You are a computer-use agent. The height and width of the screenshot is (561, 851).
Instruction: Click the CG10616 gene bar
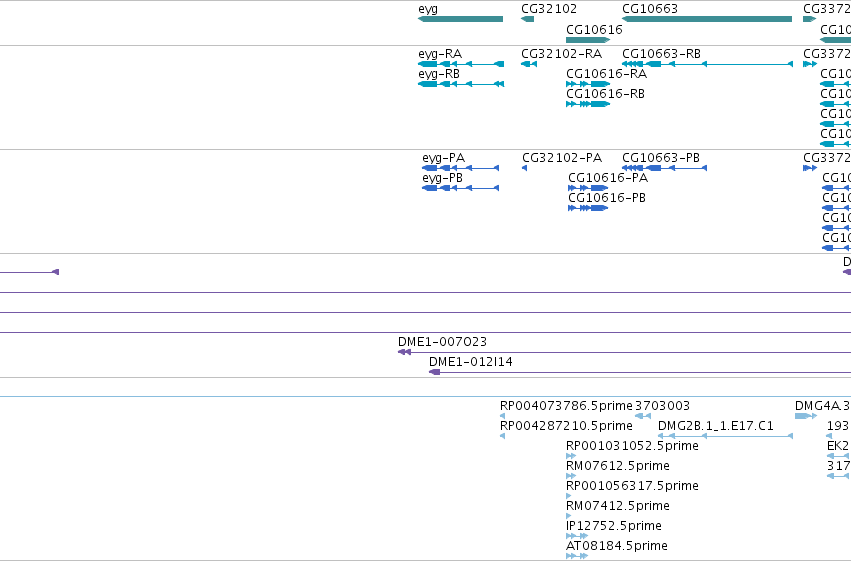click(588, 40)
